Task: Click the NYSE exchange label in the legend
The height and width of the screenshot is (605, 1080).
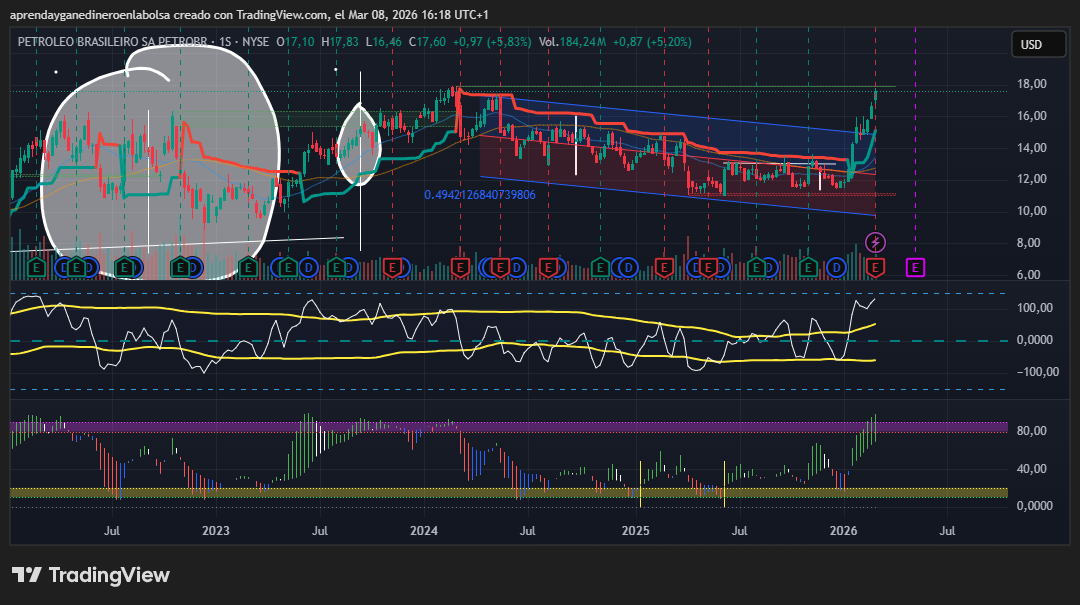Action: pos(257,42)
